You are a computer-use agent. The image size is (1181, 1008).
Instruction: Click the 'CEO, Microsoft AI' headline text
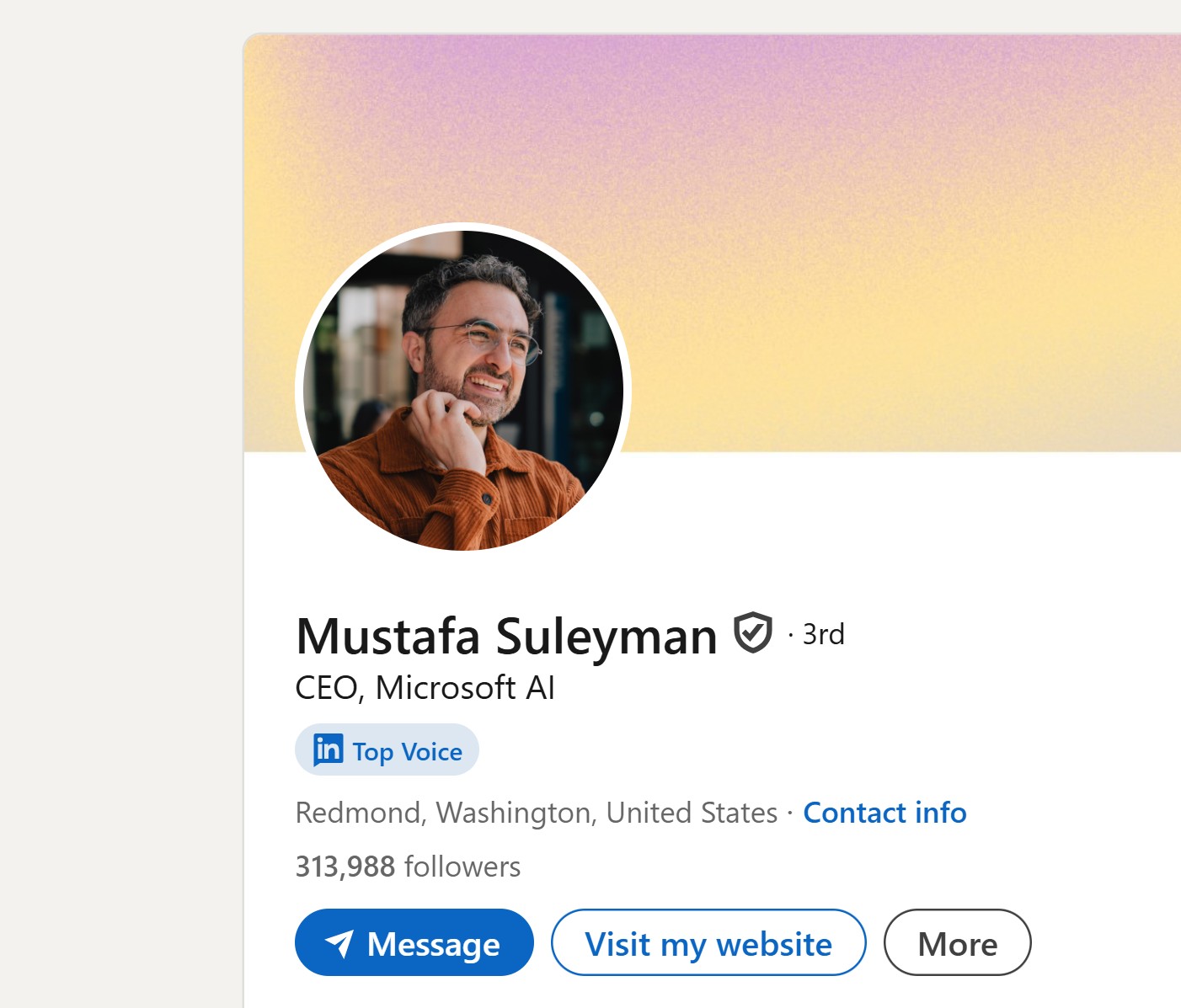tap(425, 688)
